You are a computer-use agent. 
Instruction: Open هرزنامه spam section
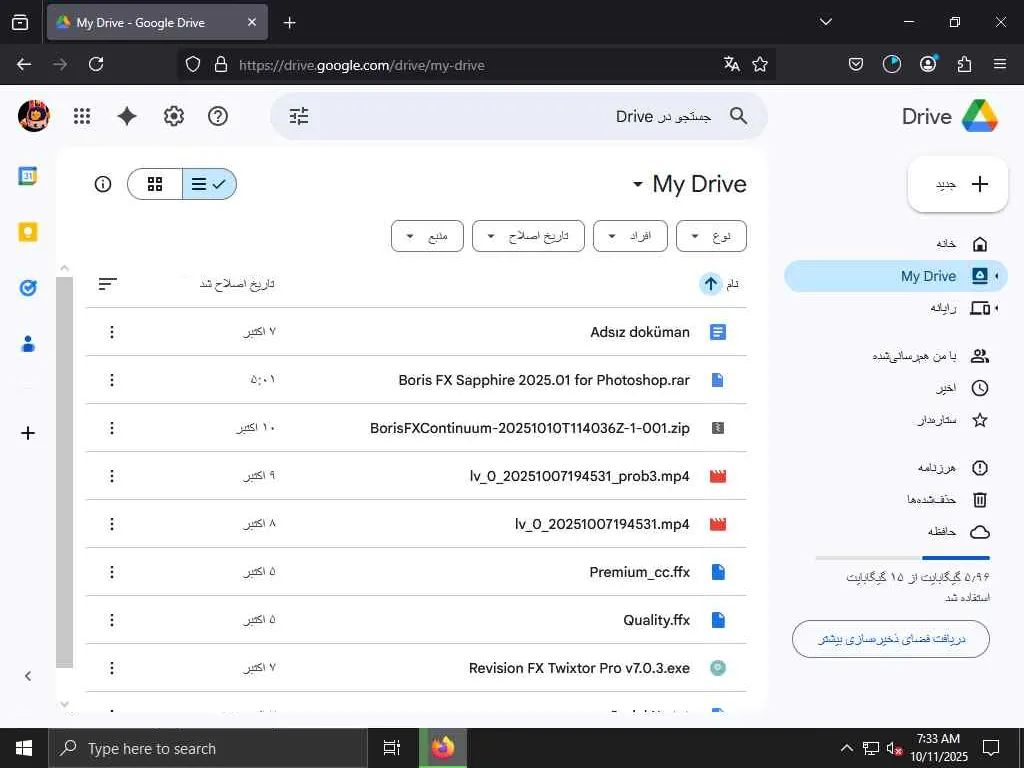tap(896, 468)
